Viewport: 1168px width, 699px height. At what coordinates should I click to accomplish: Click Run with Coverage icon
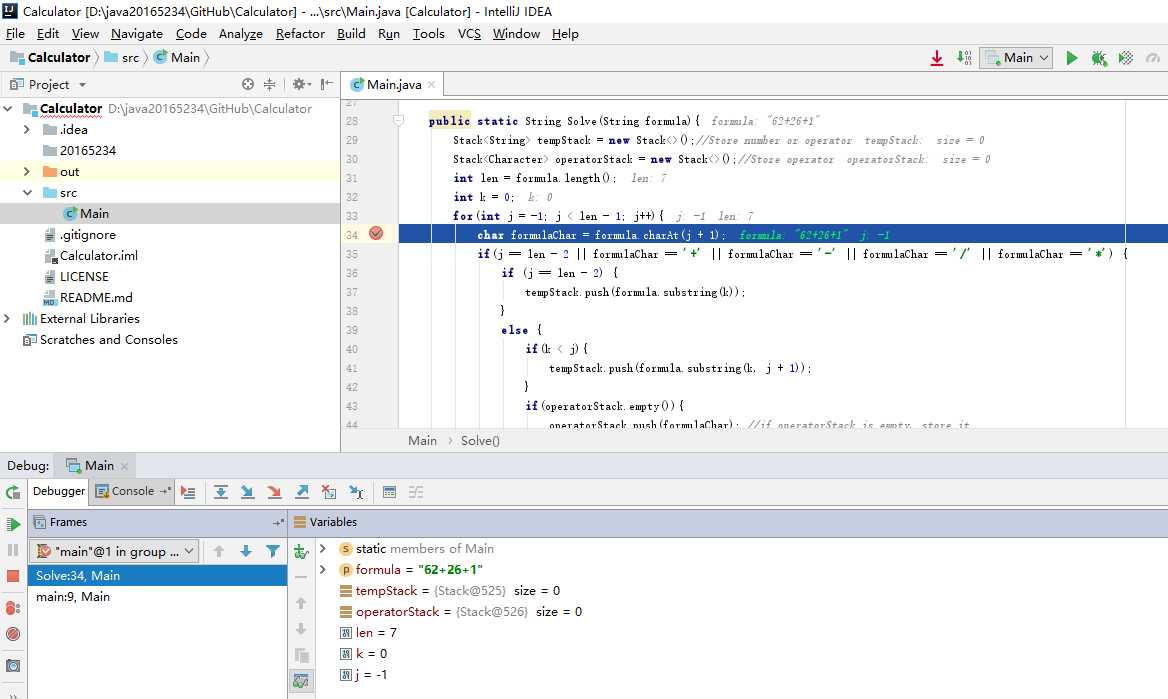click(1126, 57)
